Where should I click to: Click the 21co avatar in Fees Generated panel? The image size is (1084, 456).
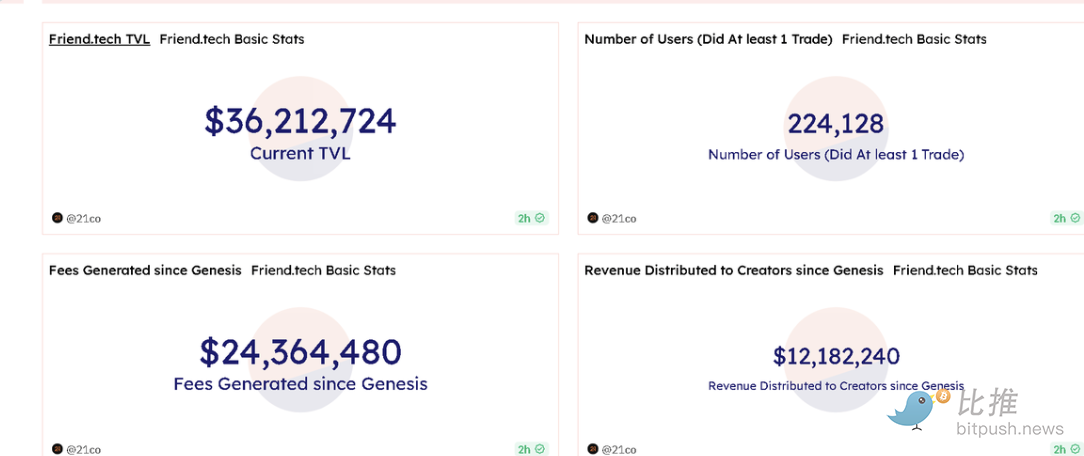tap(57, 449)
